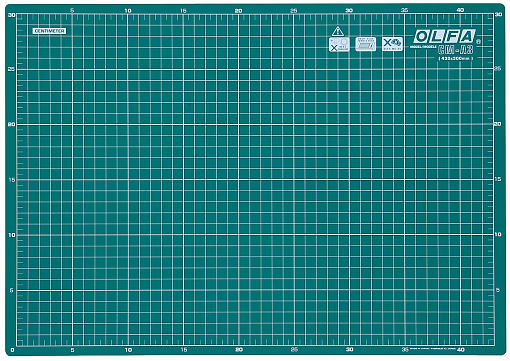
Task: Click the 40 mark on the bottom ruler
Action: 460,349
